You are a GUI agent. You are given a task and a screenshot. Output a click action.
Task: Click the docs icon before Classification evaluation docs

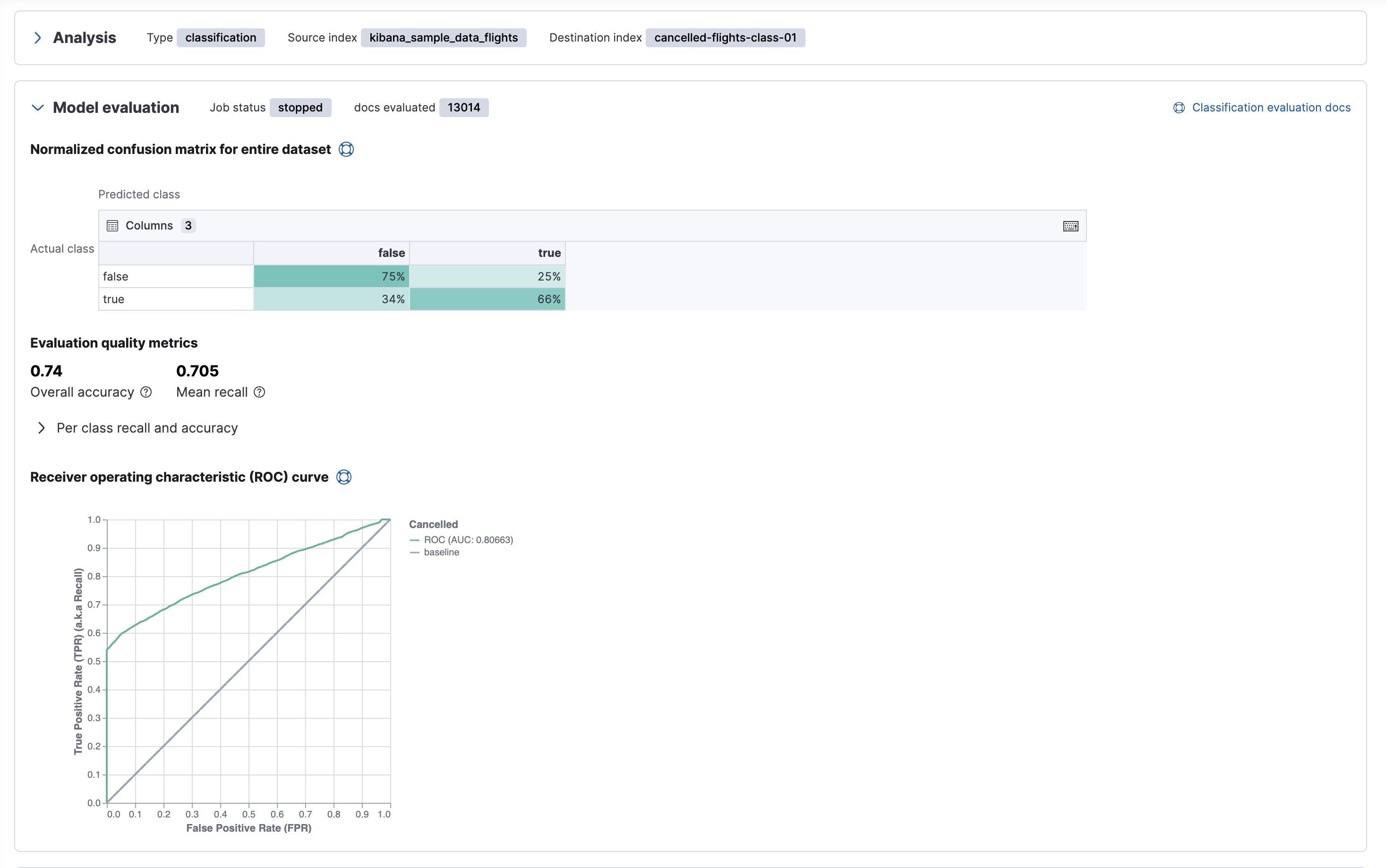click(x=1179, y=108)
